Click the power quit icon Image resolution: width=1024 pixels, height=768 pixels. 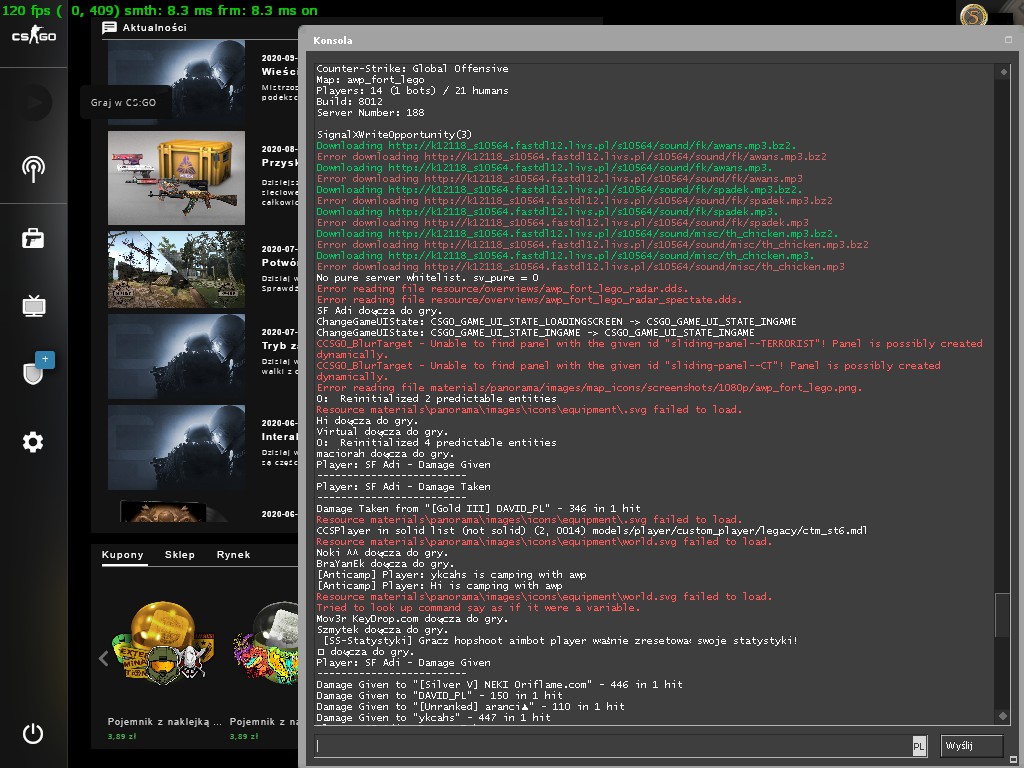pyautogui.click(x=33, y=733)
